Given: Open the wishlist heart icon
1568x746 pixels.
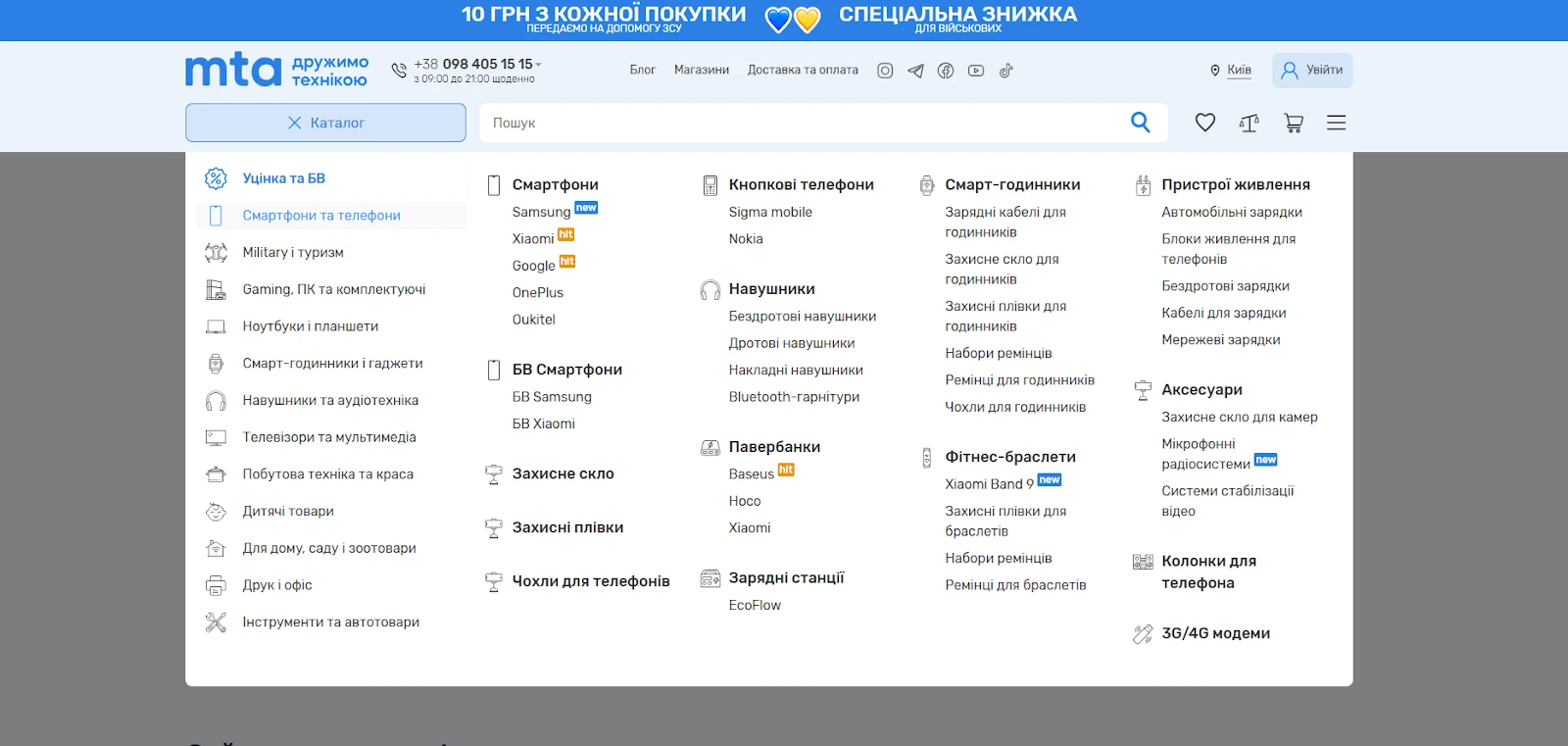Looking at the screenshot, I should tap(1204, 123).
